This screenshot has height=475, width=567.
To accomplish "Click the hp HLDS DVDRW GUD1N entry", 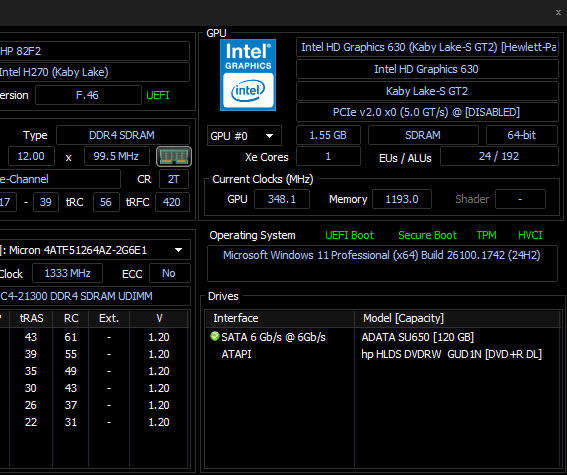I will (452, 354).
